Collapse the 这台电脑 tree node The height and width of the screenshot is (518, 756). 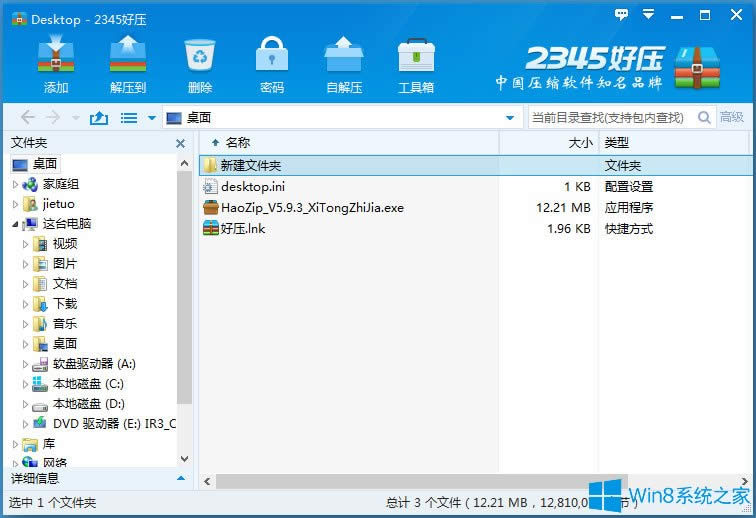(x=16, y=224)
